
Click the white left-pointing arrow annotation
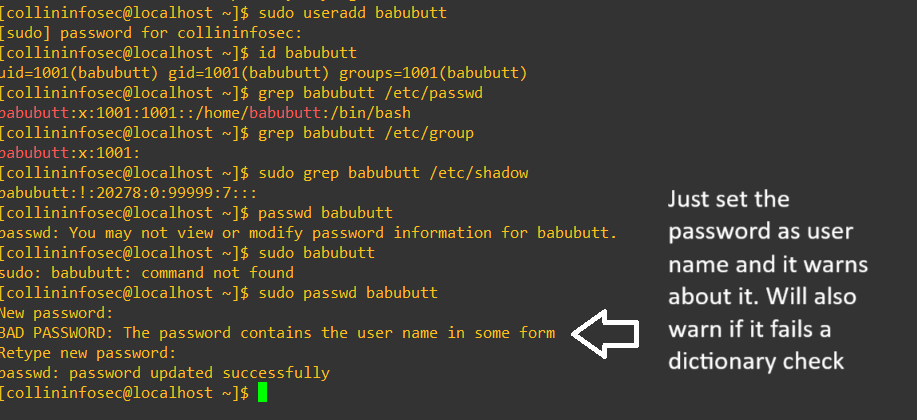[x=608, y=332]
